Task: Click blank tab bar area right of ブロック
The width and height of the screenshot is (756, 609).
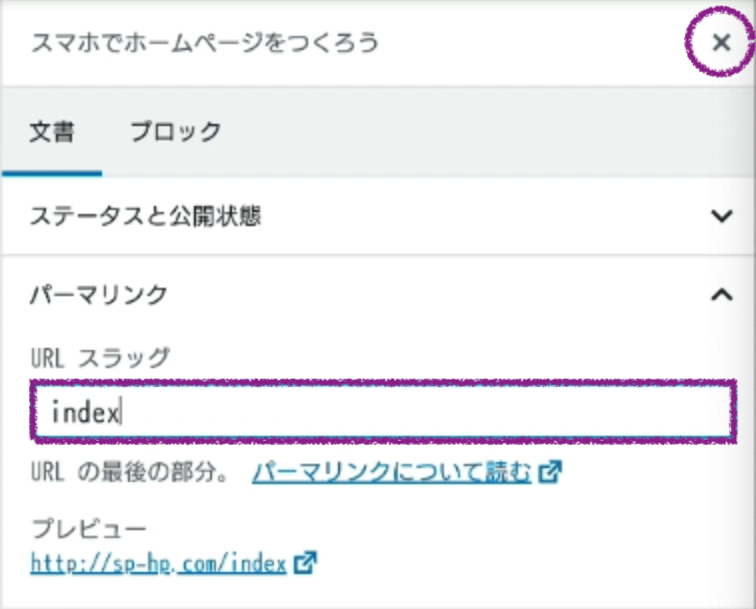Action: point(480,131)
